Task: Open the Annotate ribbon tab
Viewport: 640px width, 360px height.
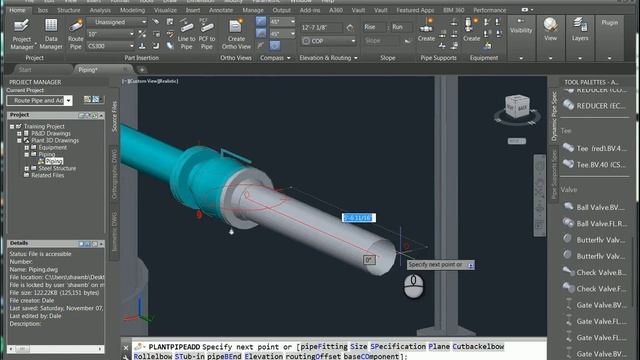Action: click(221, 10)
